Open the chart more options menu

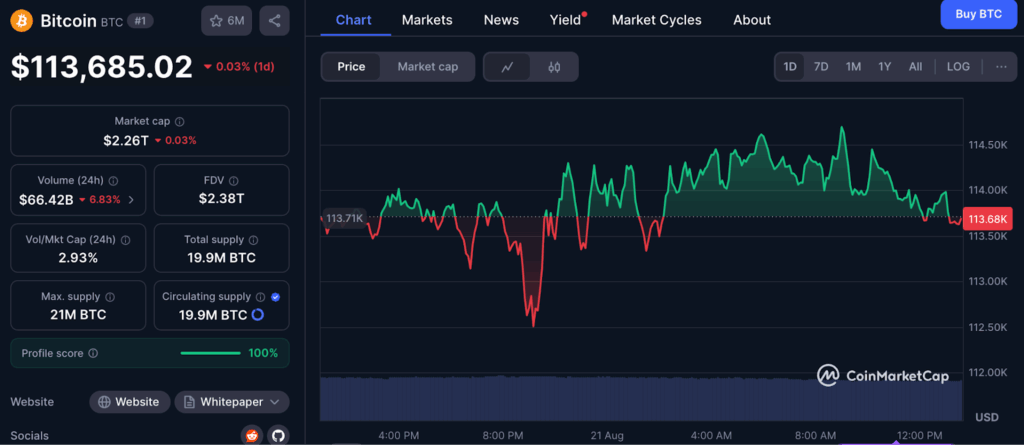click(1001, 67)
